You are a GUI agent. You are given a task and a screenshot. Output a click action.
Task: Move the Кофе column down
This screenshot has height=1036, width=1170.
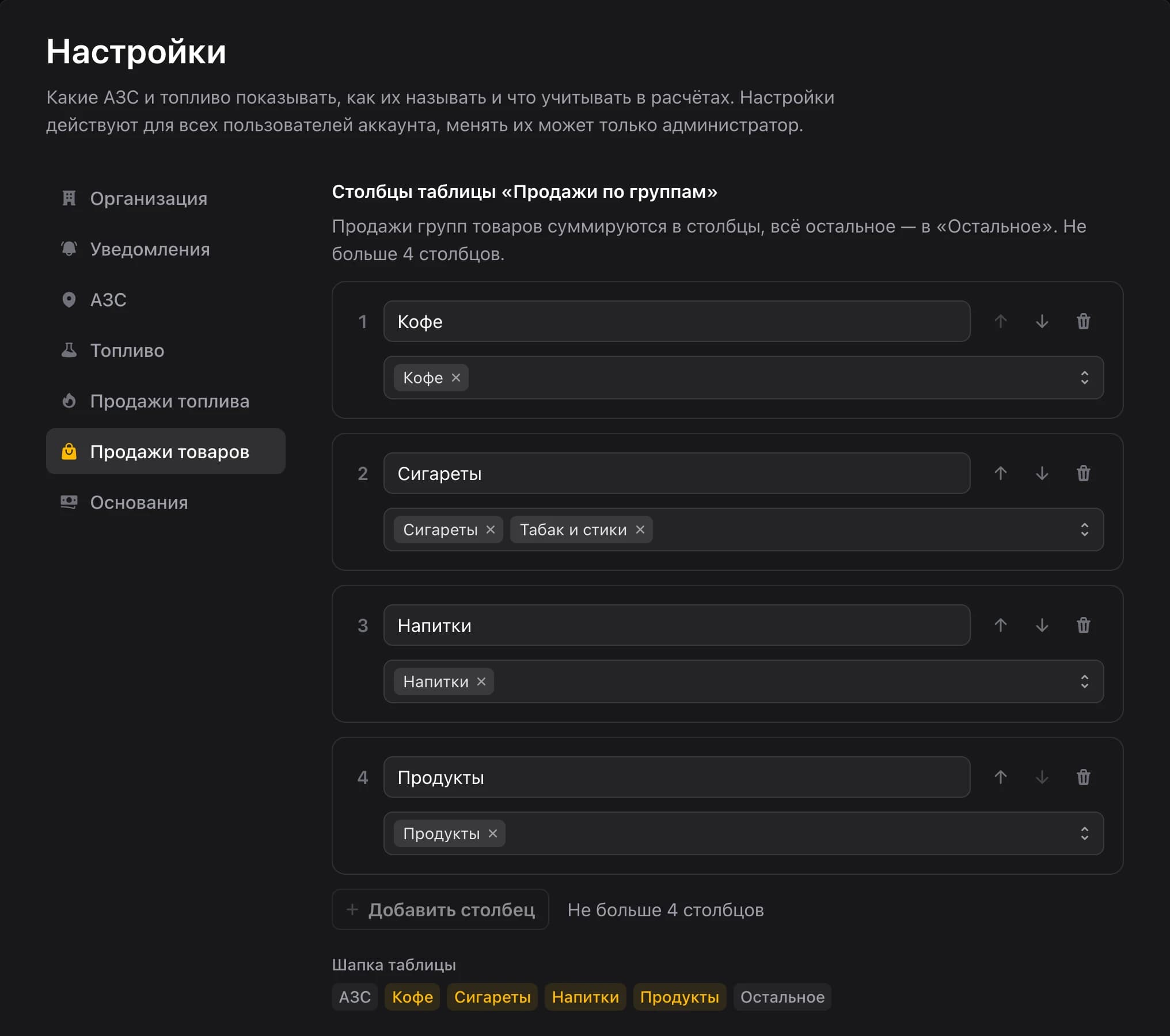[1042, 321]
